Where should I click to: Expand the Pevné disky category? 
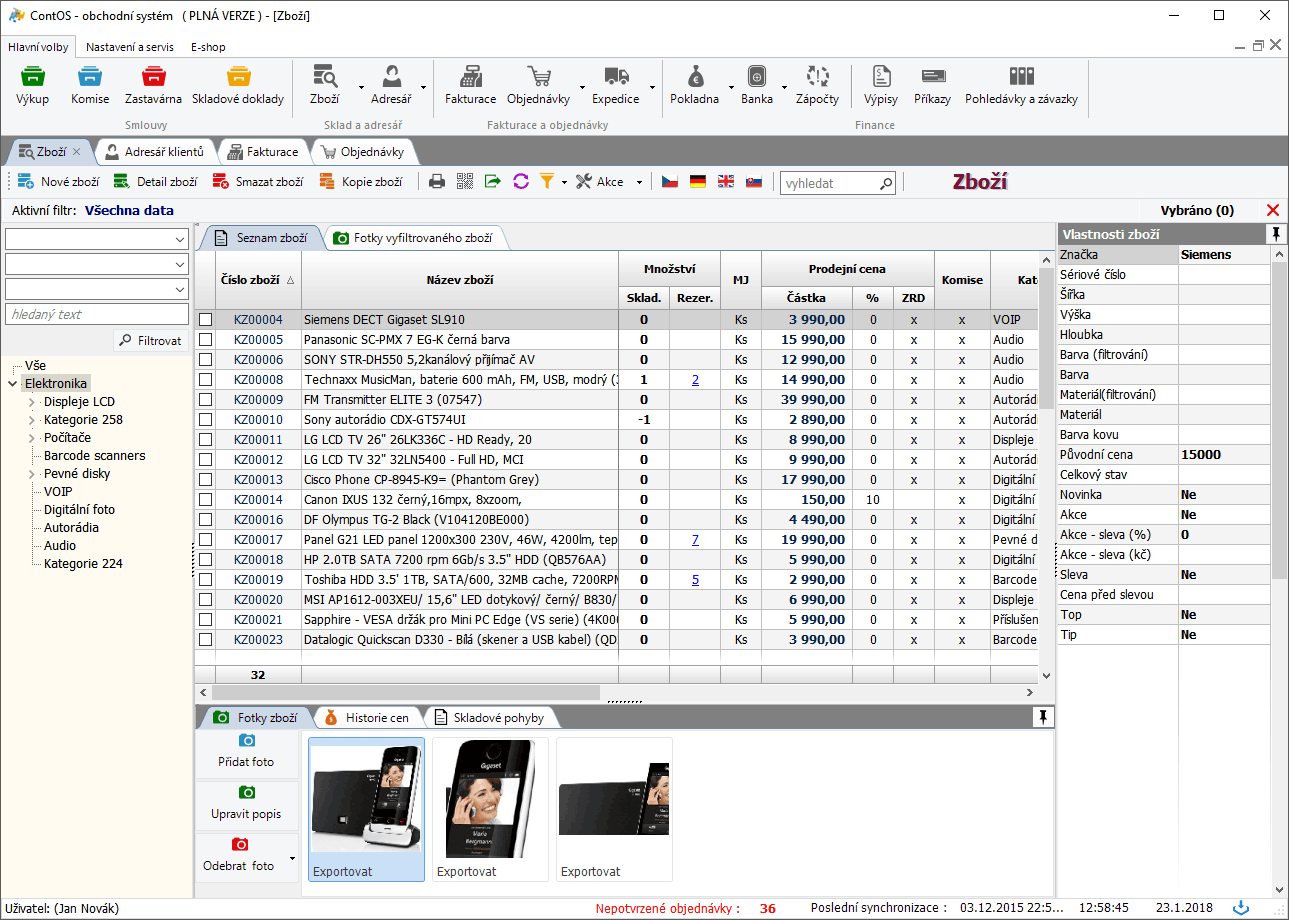31,474
